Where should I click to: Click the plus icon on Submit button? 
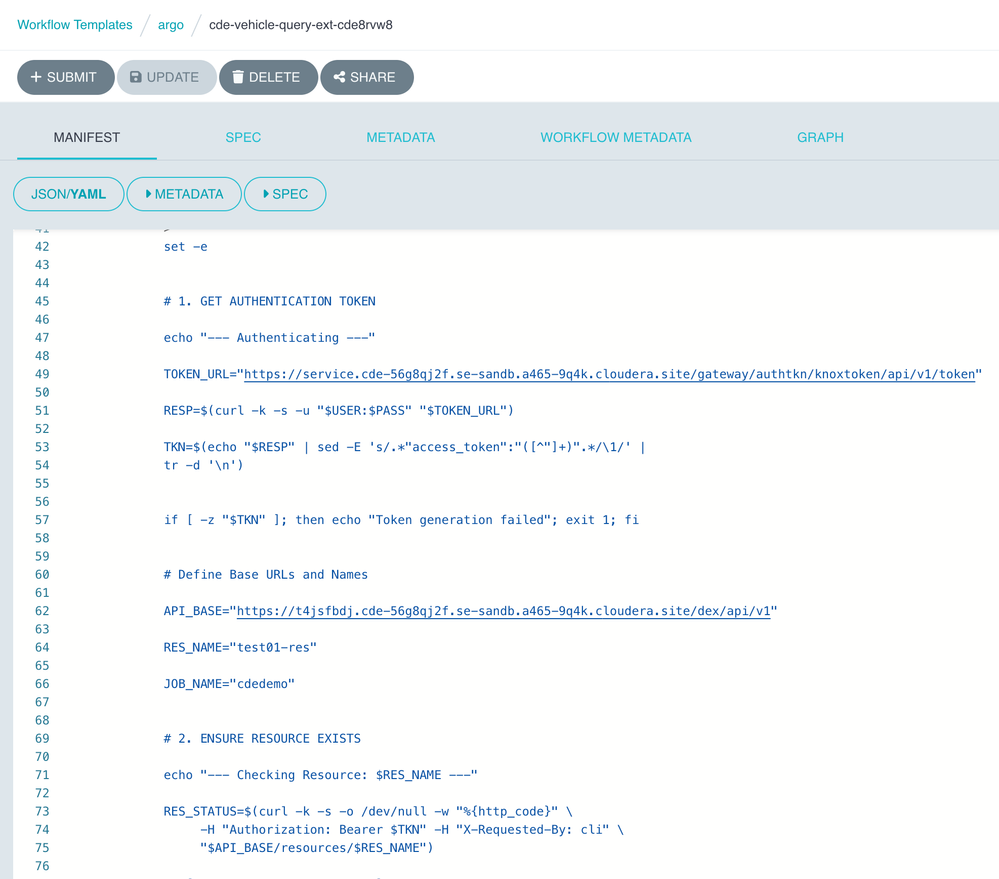36,77
